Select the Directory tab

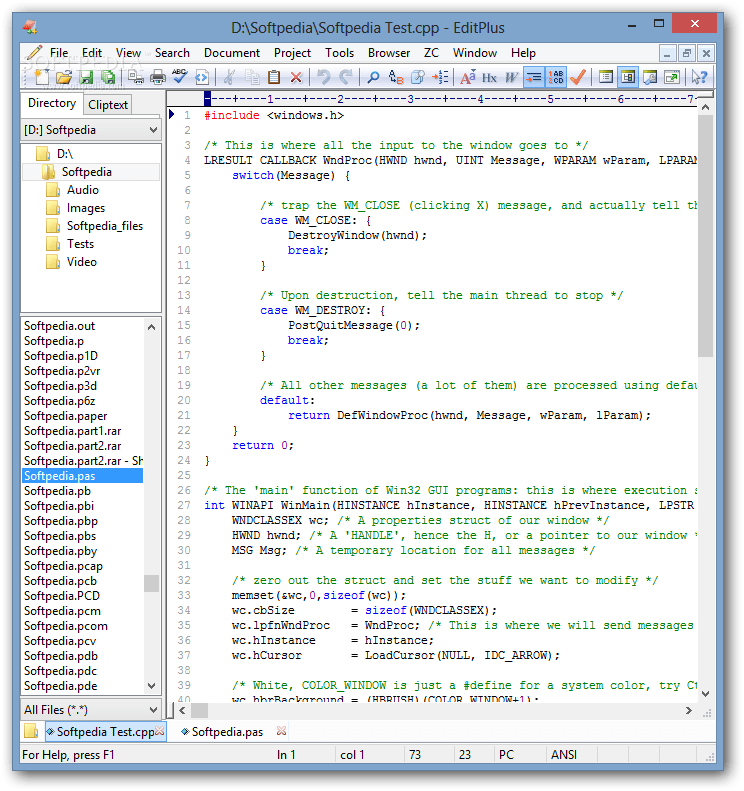pyautogui.click(x=51, y=103)
